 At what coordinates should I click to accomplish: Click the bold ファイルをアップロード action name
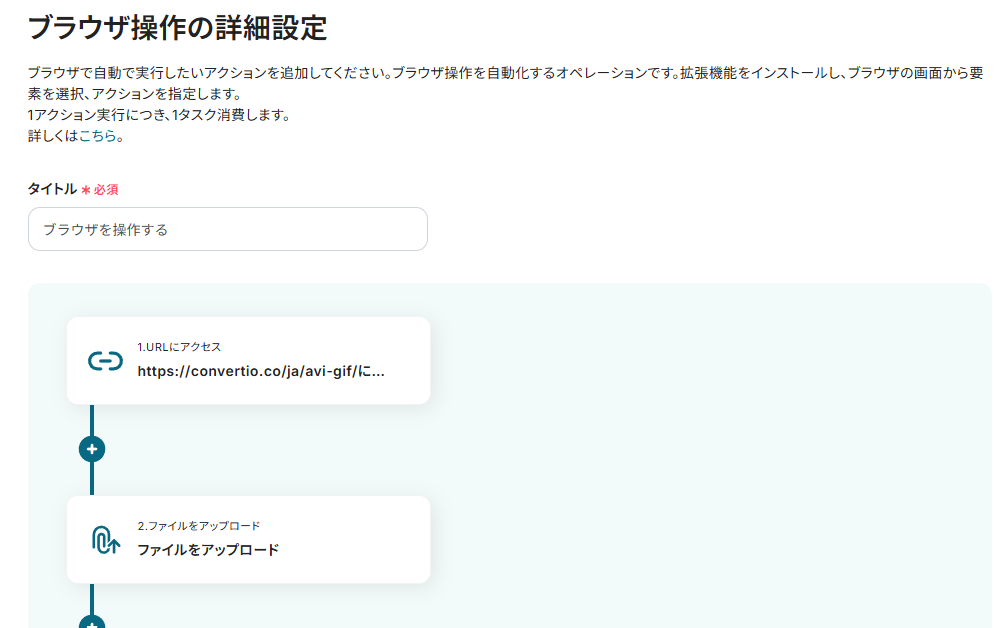pos(208,550)
